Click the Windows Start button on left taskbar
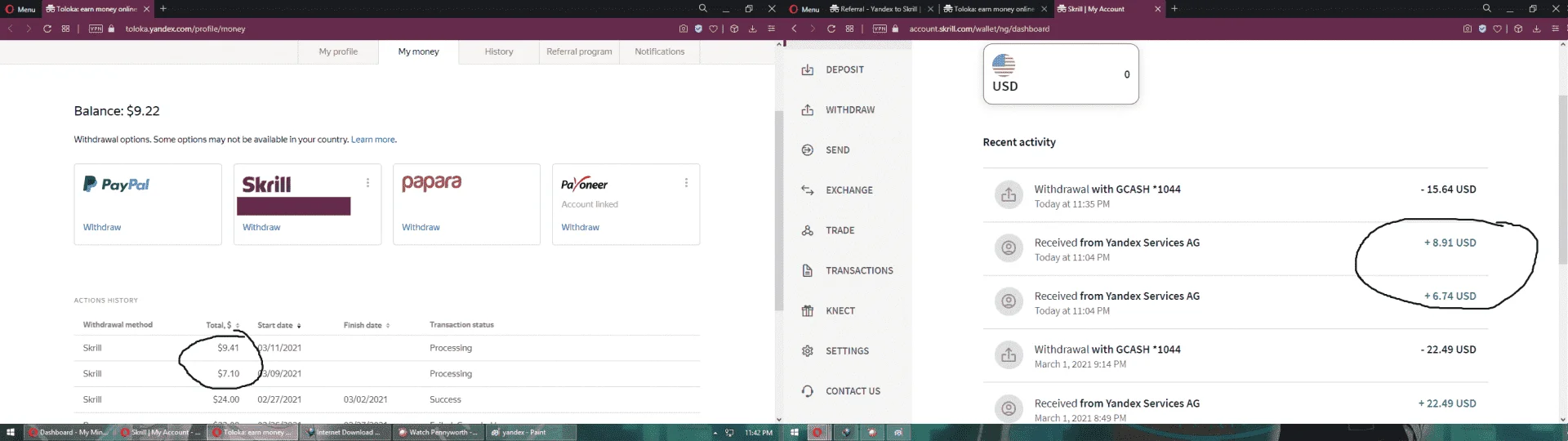The height and width of the screenshot is (441, 1568). click(x=11, y=432)
